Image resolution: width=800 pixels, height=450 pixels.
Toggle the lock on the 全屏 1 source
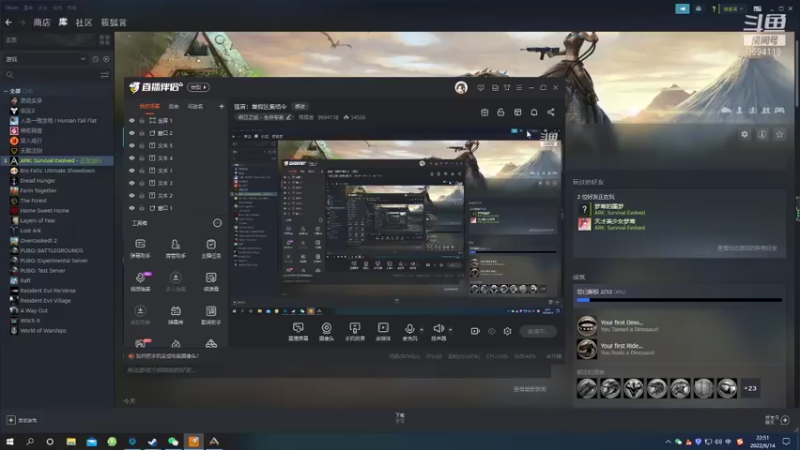(142, 121)
